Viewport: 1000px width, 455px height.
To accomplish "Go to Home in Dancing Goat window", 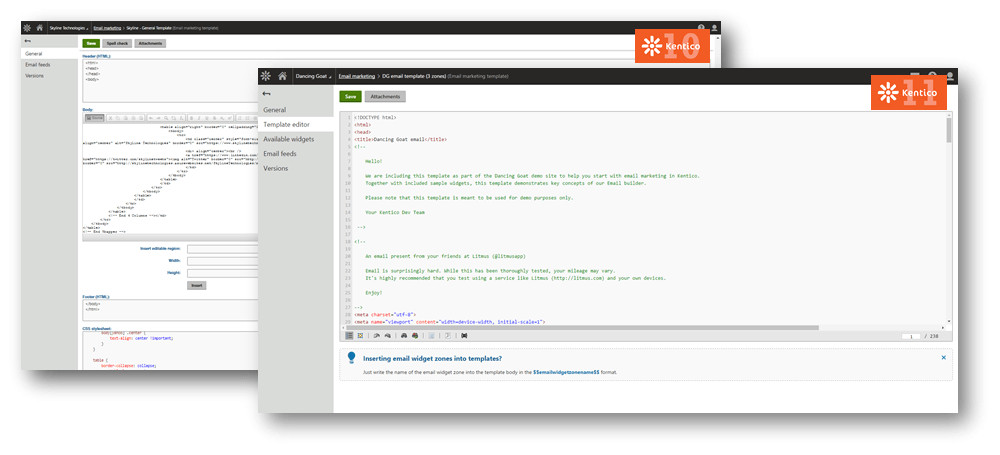I will (282, 76).
